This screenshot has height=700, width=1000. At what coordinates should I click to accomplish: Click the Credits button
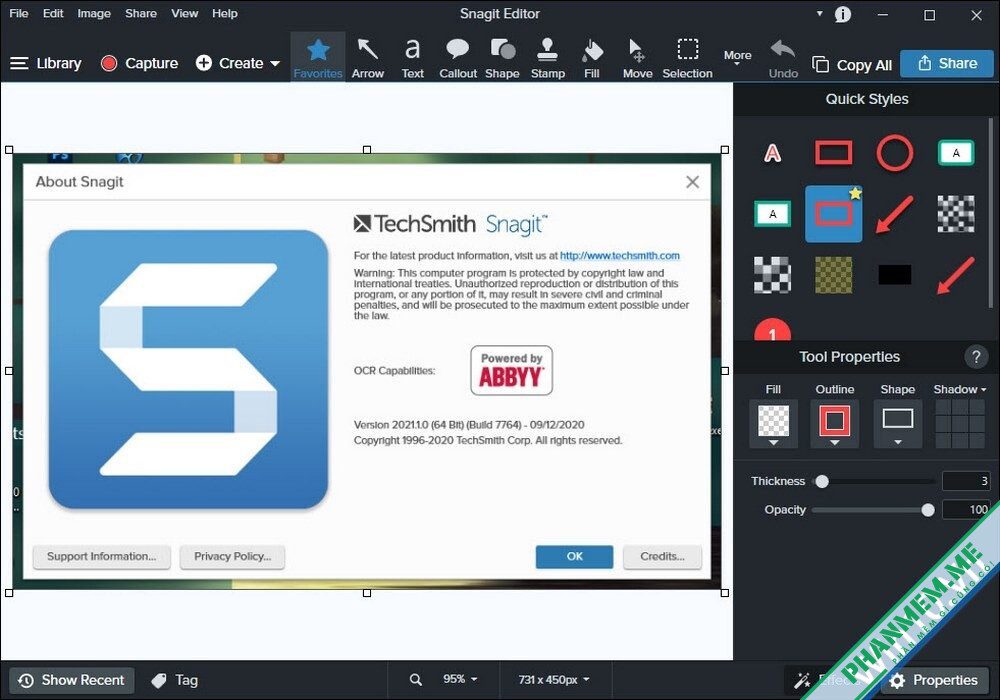[x=662, y=557]
